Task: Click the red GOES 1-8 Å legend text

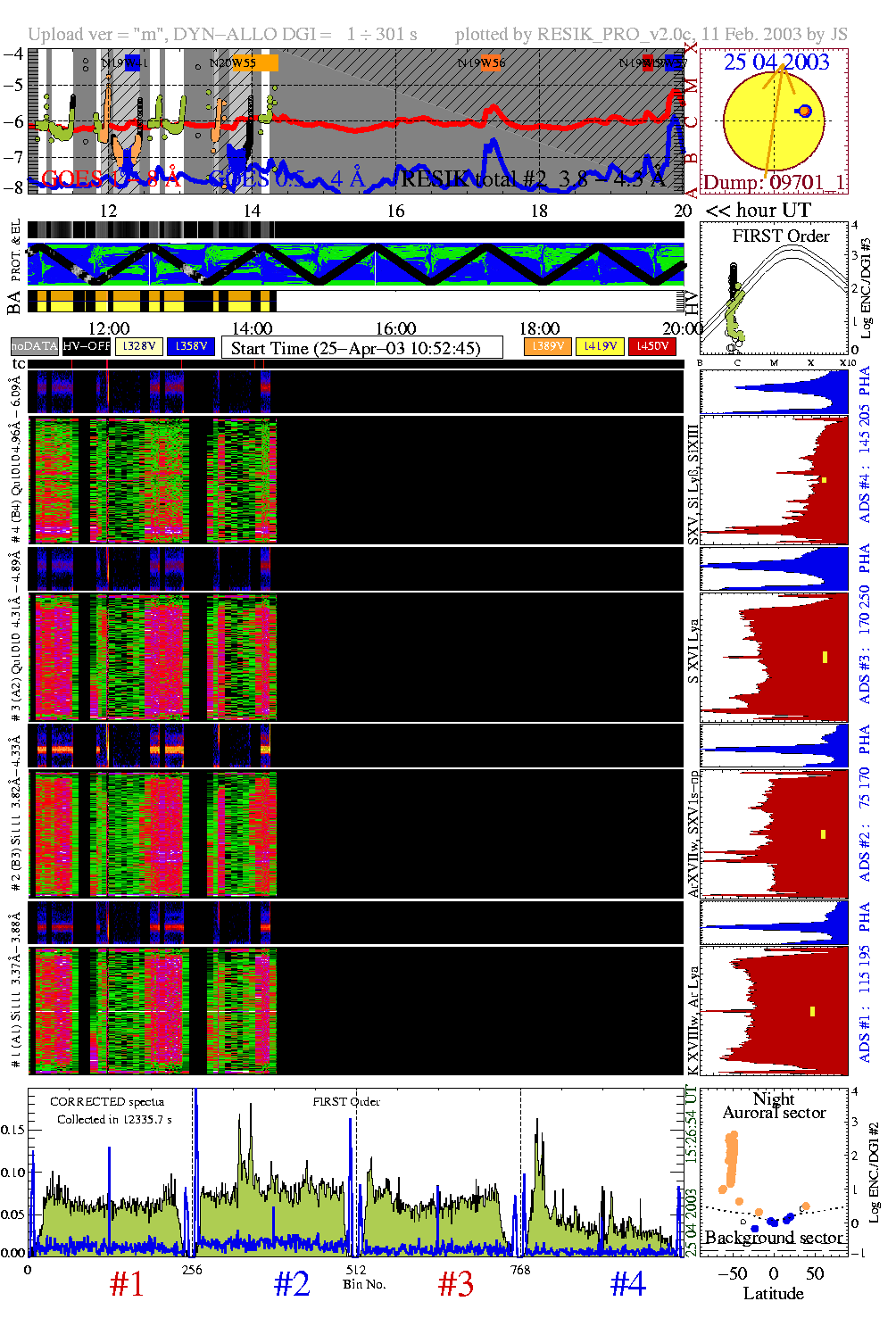Action: pyautogui.click(x=112, y=179)
